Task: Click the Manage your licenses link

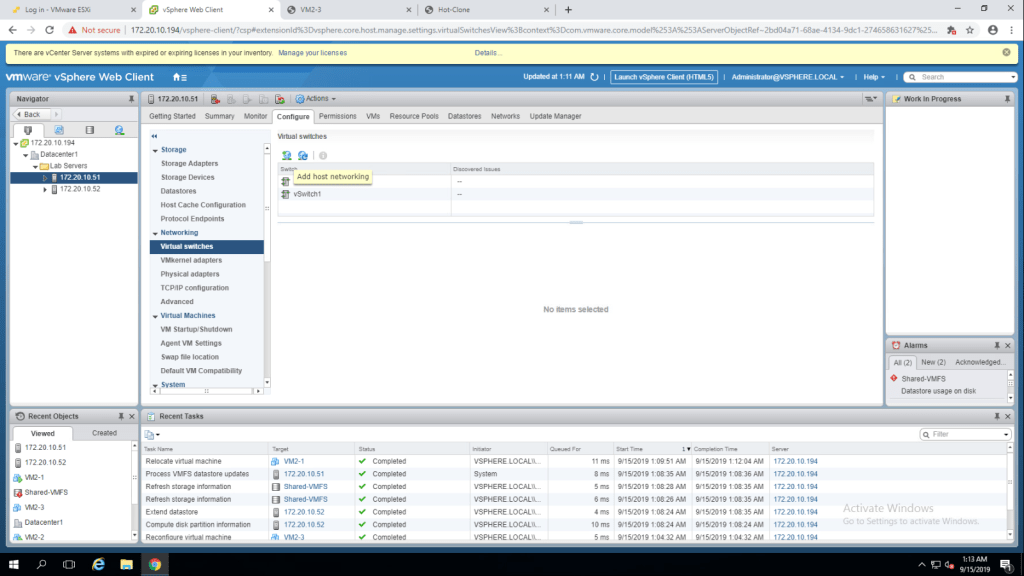Action: (313, 53)
